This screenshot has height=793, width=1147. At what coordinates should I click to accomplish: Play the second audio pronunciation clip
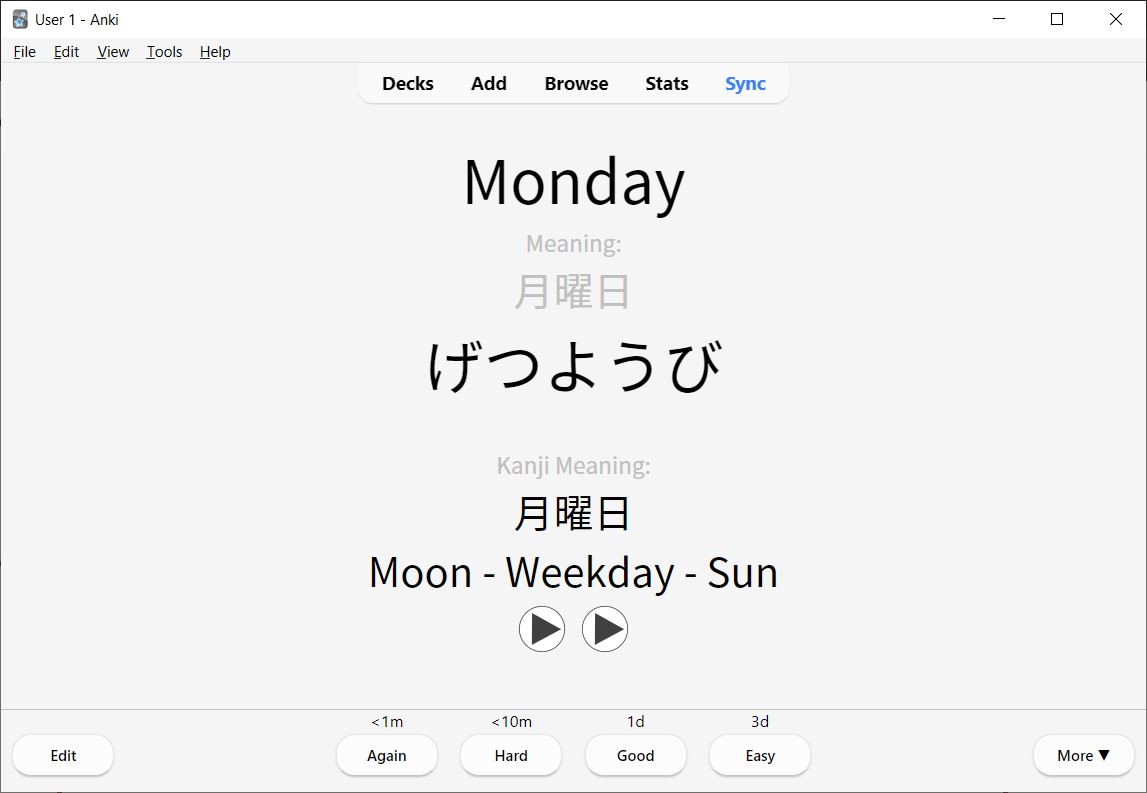[x=605, y=629]
